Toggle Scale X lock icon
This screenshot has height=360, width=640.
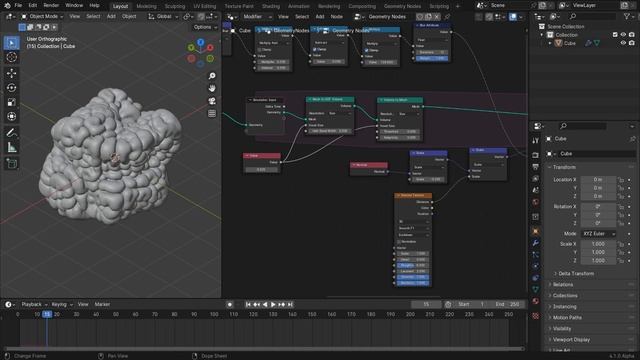pyautogui.click(x=621, y=244)
